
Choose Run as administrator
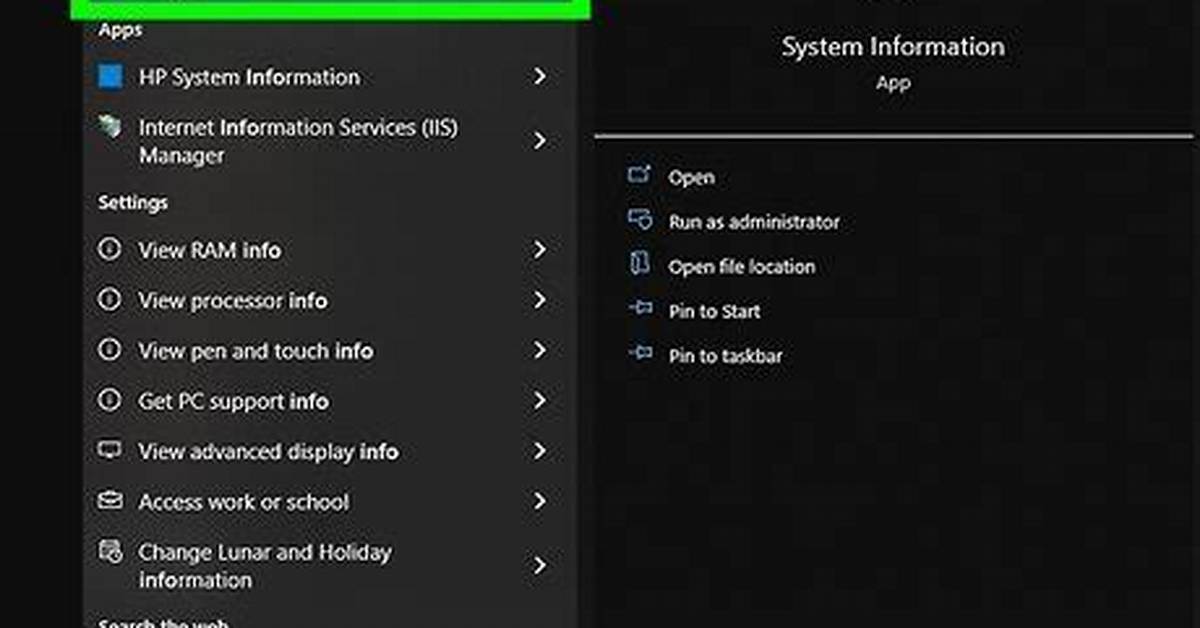754,222
